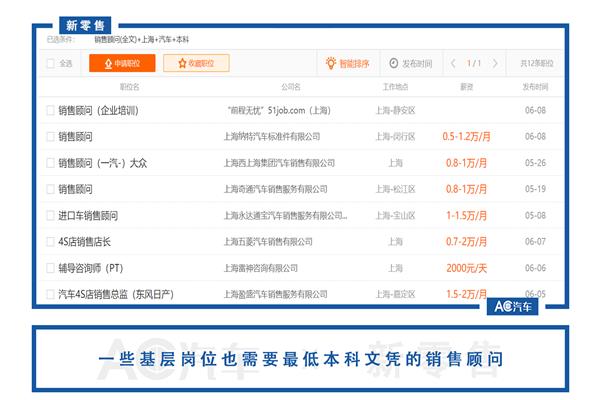The height and width of the screenshot is (400, 600).
Task: Open company 上海永达通宝汽车销售服务有限公司
Action: click(285, 216)
